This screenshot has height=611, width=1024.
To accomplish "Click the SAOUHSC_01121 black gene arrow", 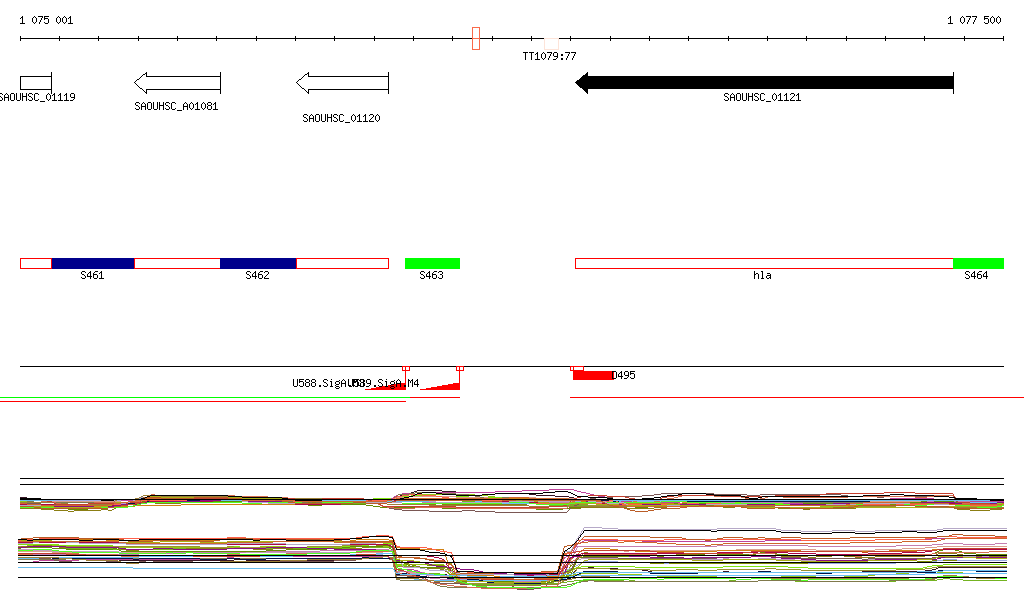I will coord(765,83).
